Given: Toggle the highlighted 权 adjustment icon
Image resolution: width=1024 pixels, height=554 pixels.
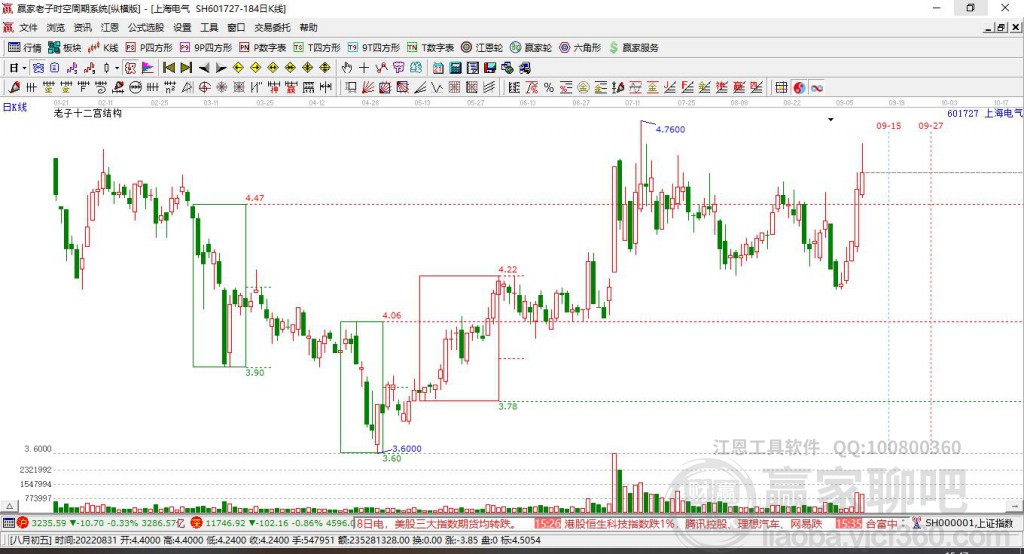Looking at the screenshot, I should [131, 68].
